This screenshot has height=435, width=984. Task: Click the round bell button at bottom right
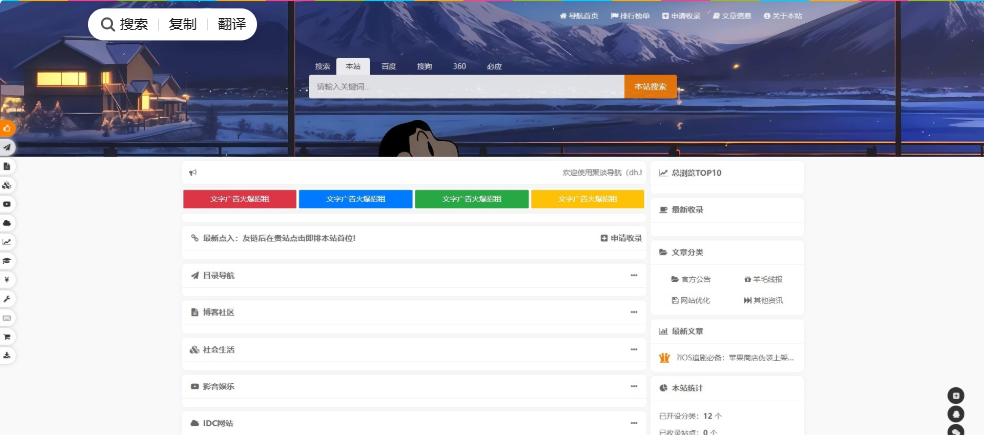coord(956,413)
